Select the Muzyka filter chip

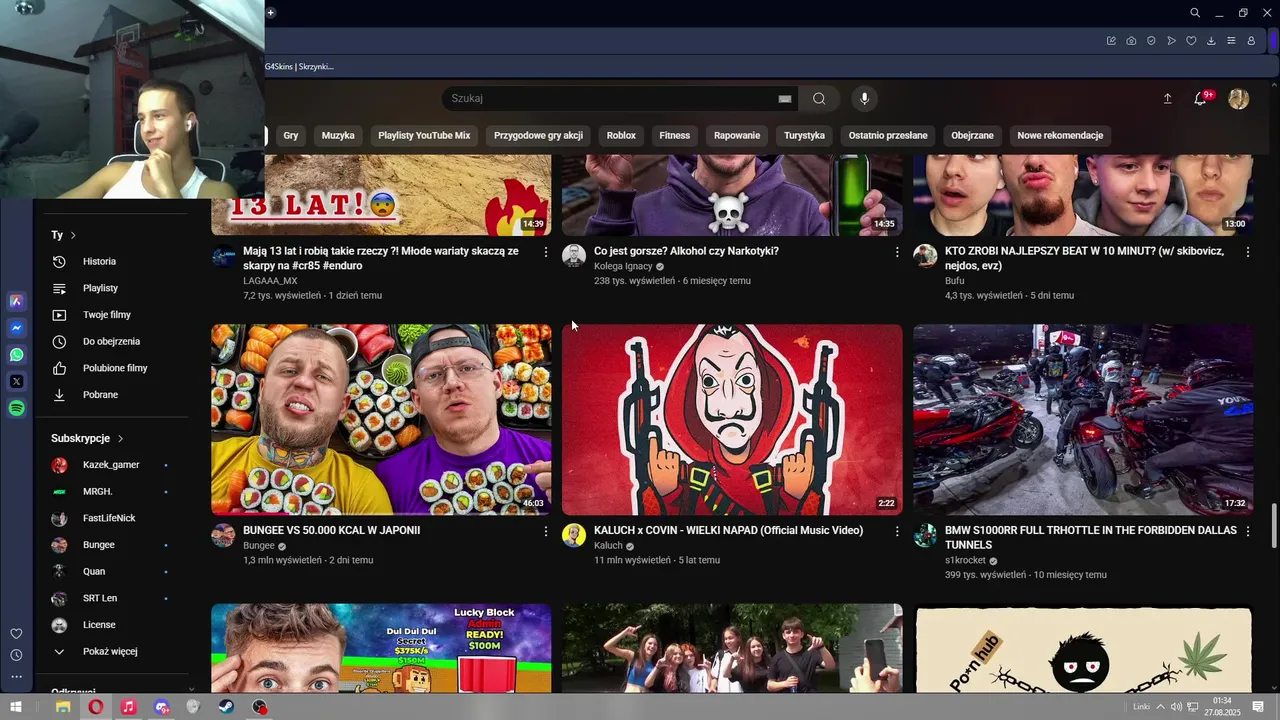338,135
